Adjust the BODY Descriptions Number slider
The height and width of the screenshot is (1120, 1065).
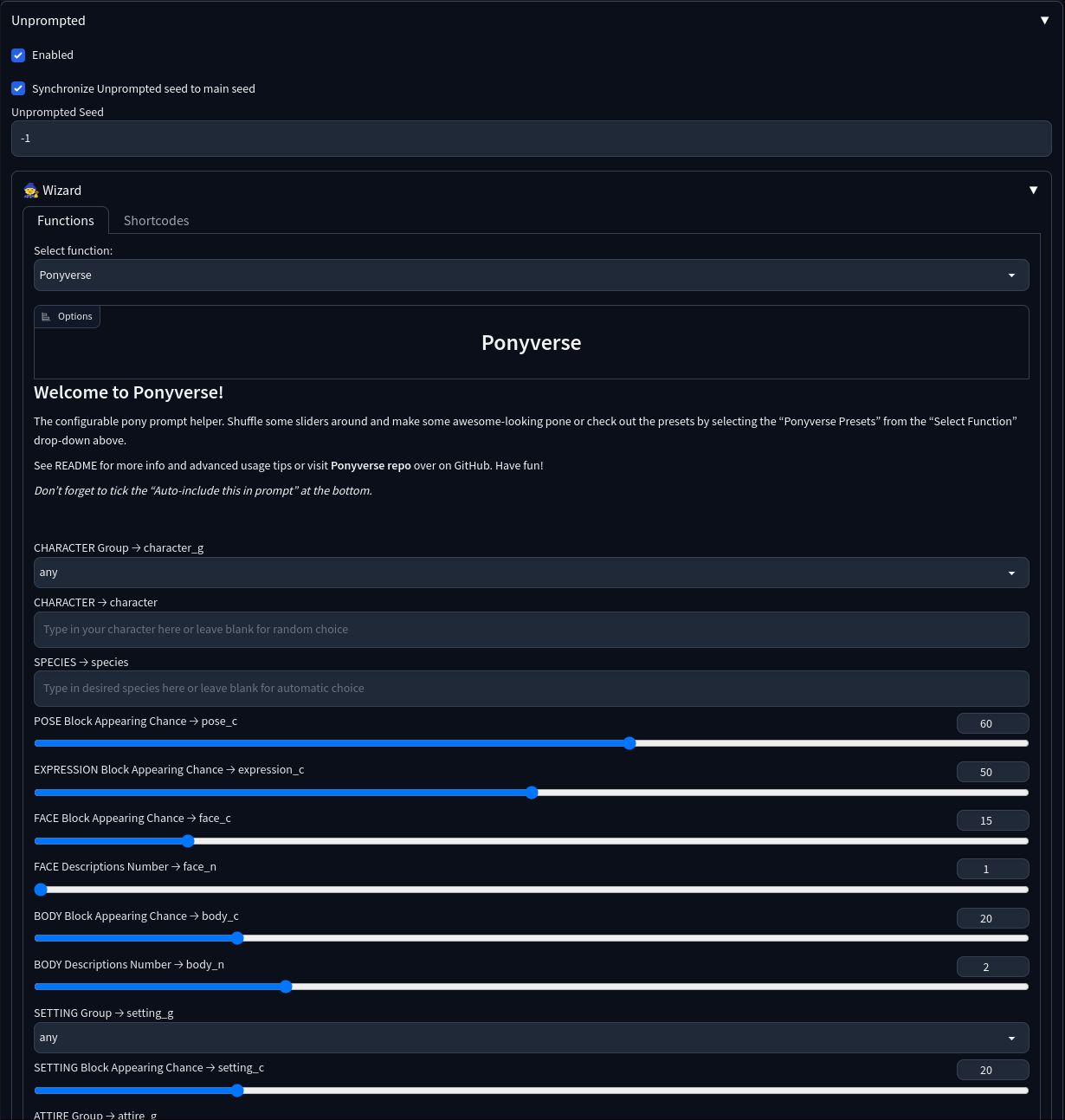(532, 987)
